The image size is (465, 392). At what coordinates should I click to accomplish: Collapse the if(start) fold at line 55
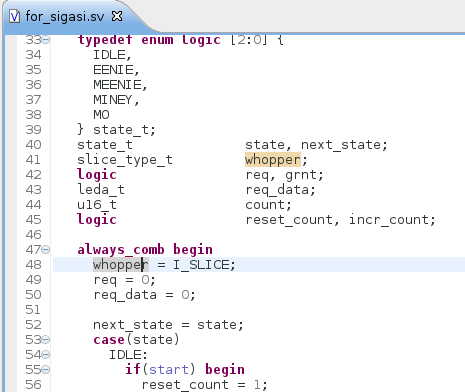[46, 369]
